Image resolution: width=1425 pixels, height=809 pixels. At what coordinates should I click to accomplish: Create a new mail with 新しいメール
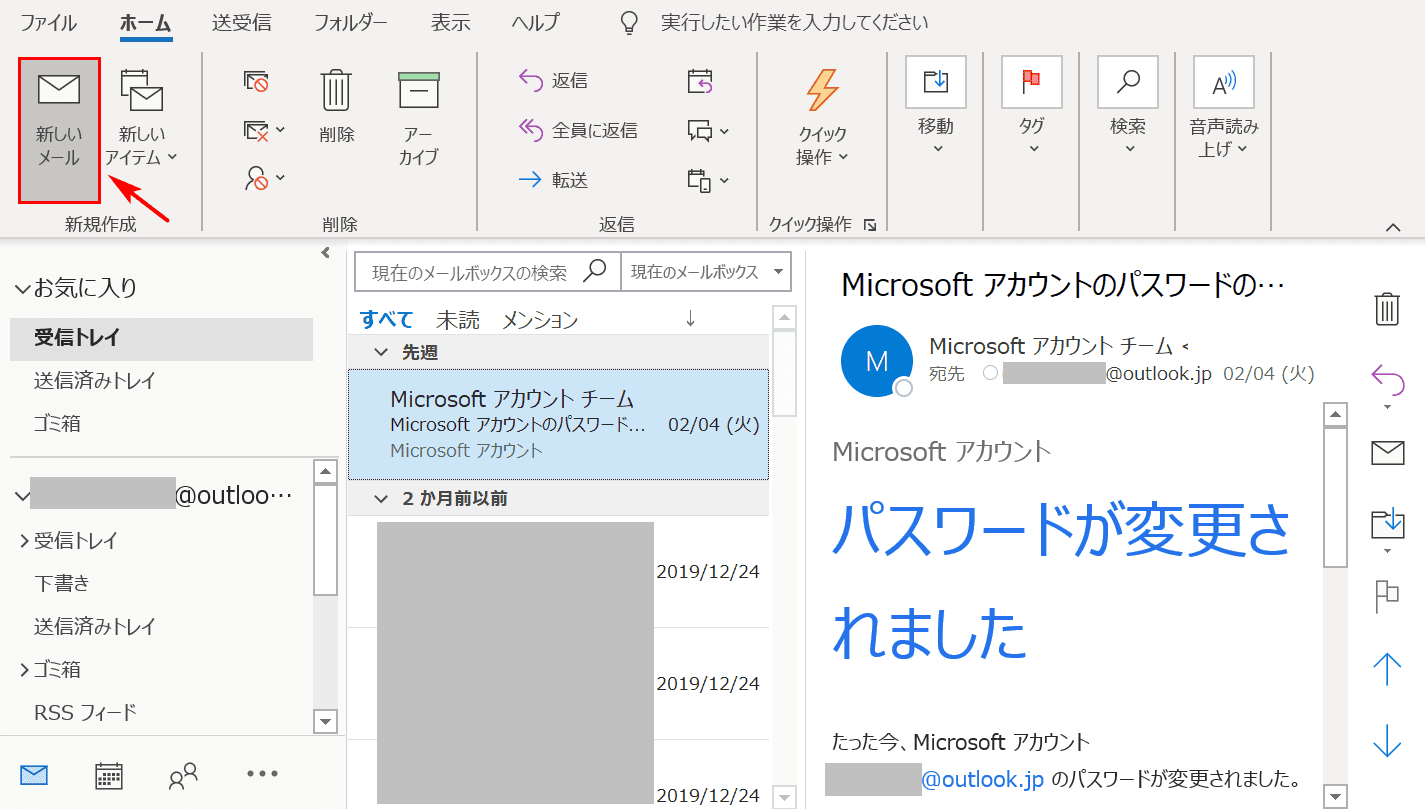coord(59,130)
